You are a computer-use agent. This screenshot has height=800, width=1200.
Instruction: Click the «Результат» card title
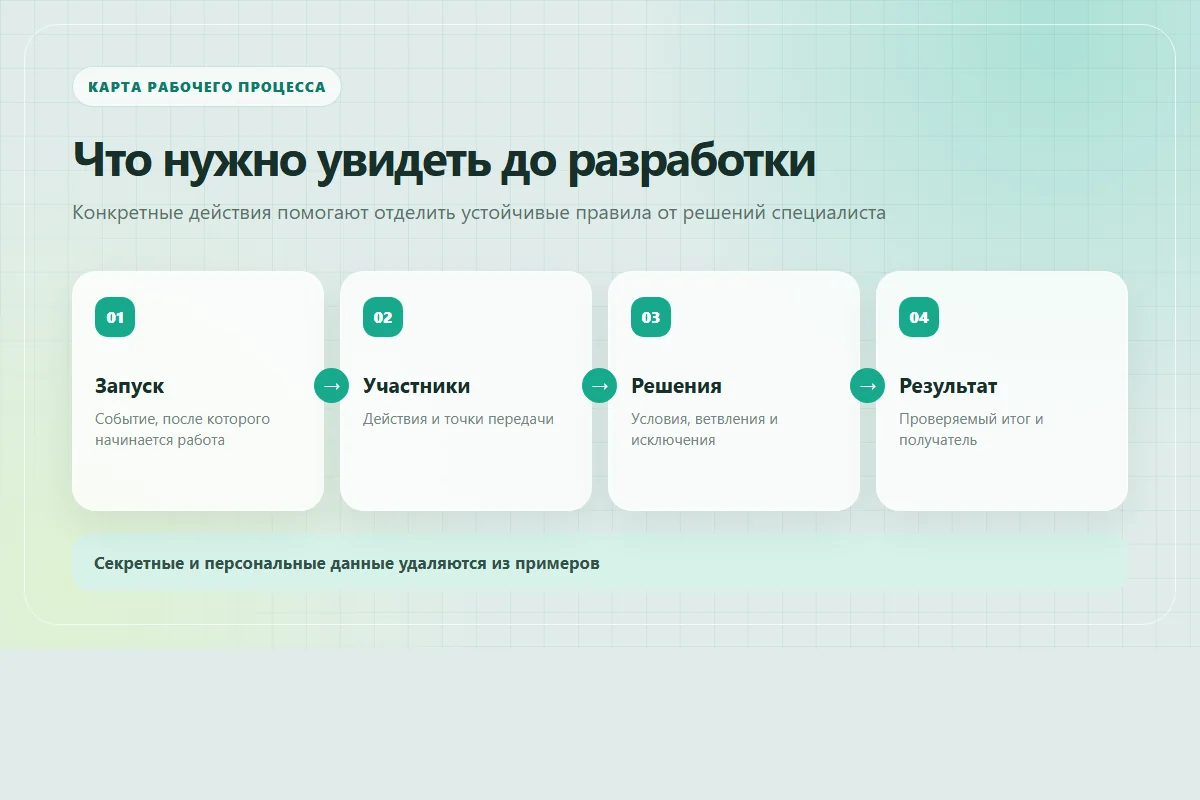point(948,386)
